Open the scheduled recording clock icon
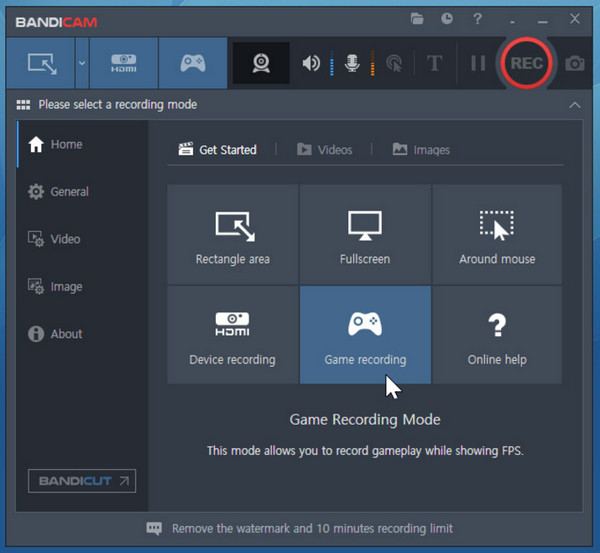 (x=447, y=18)
